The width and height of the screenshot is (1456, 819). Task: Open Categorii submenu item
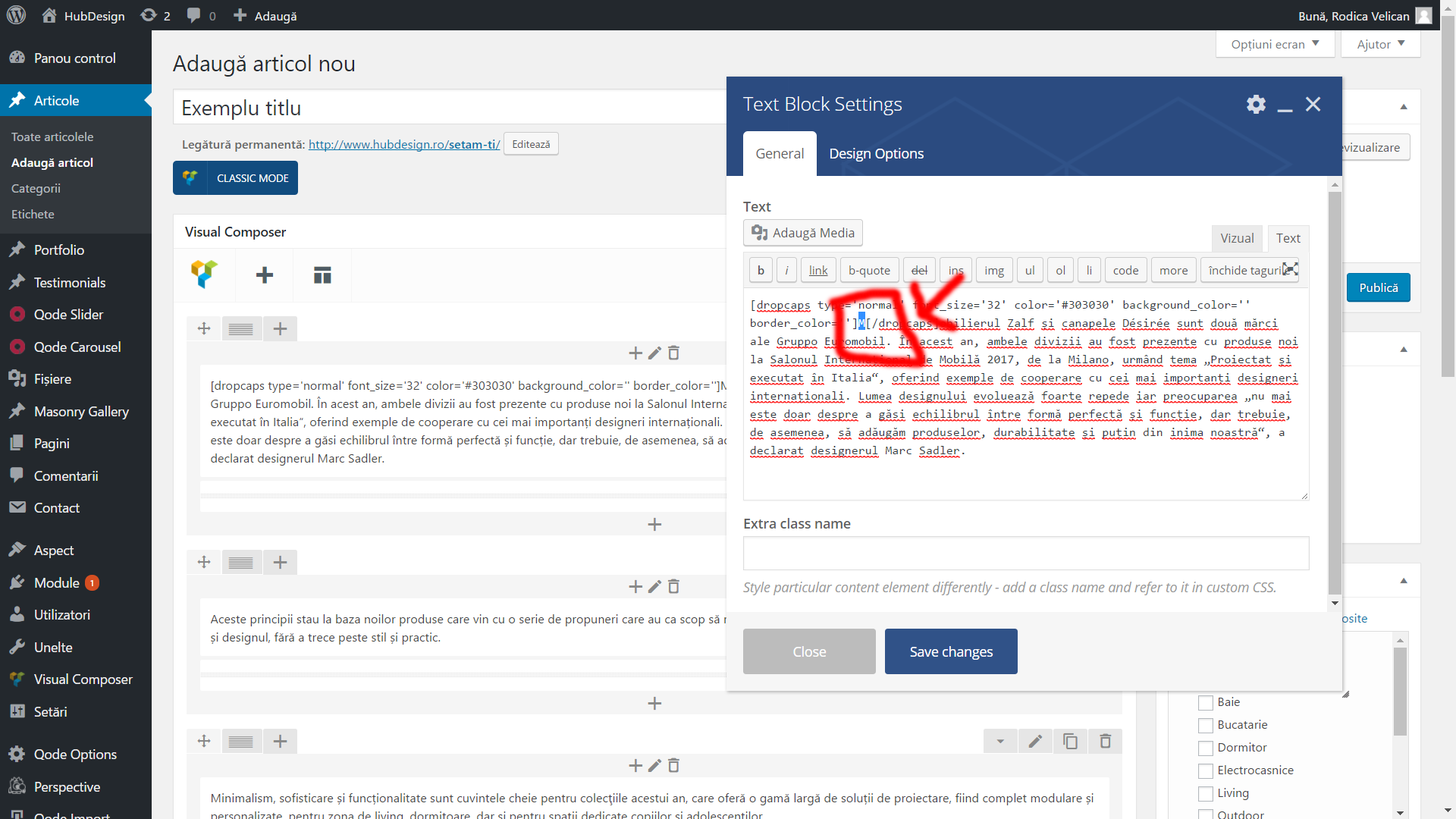pos(36,188)
